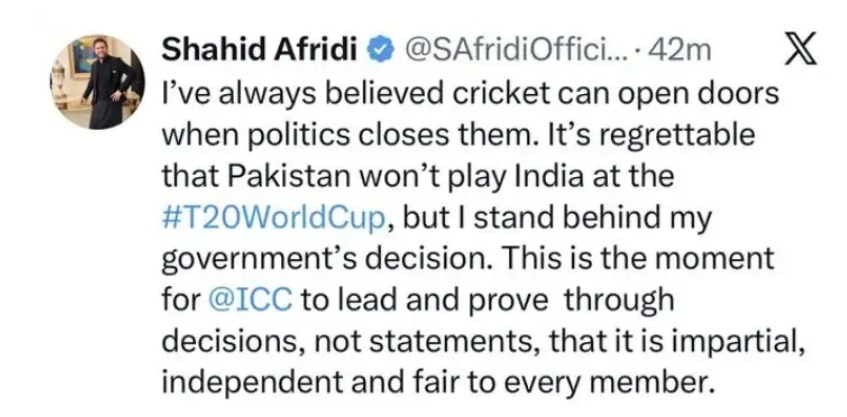Screen dimensions: 847x417
Task: Click the X logo icon
Action: [800, 50]
